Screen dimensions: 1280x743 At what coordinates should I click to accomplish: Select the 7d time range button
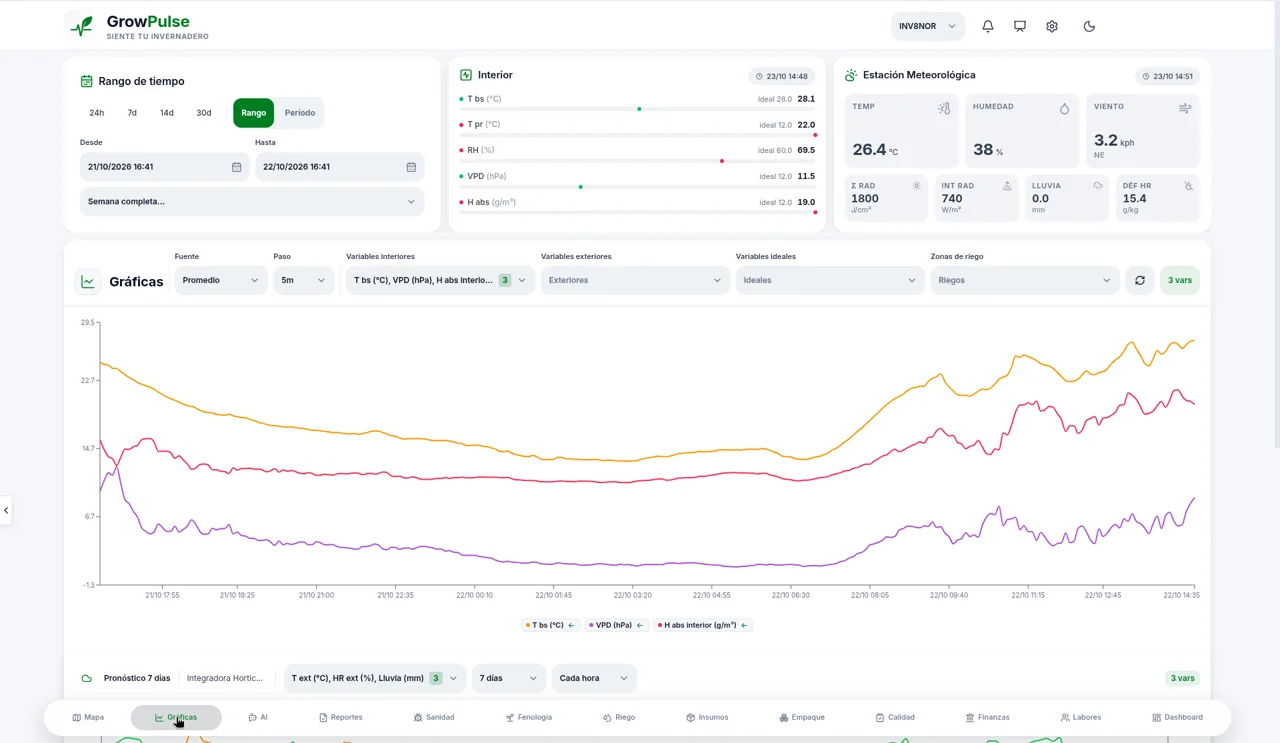tap(132, 113)
